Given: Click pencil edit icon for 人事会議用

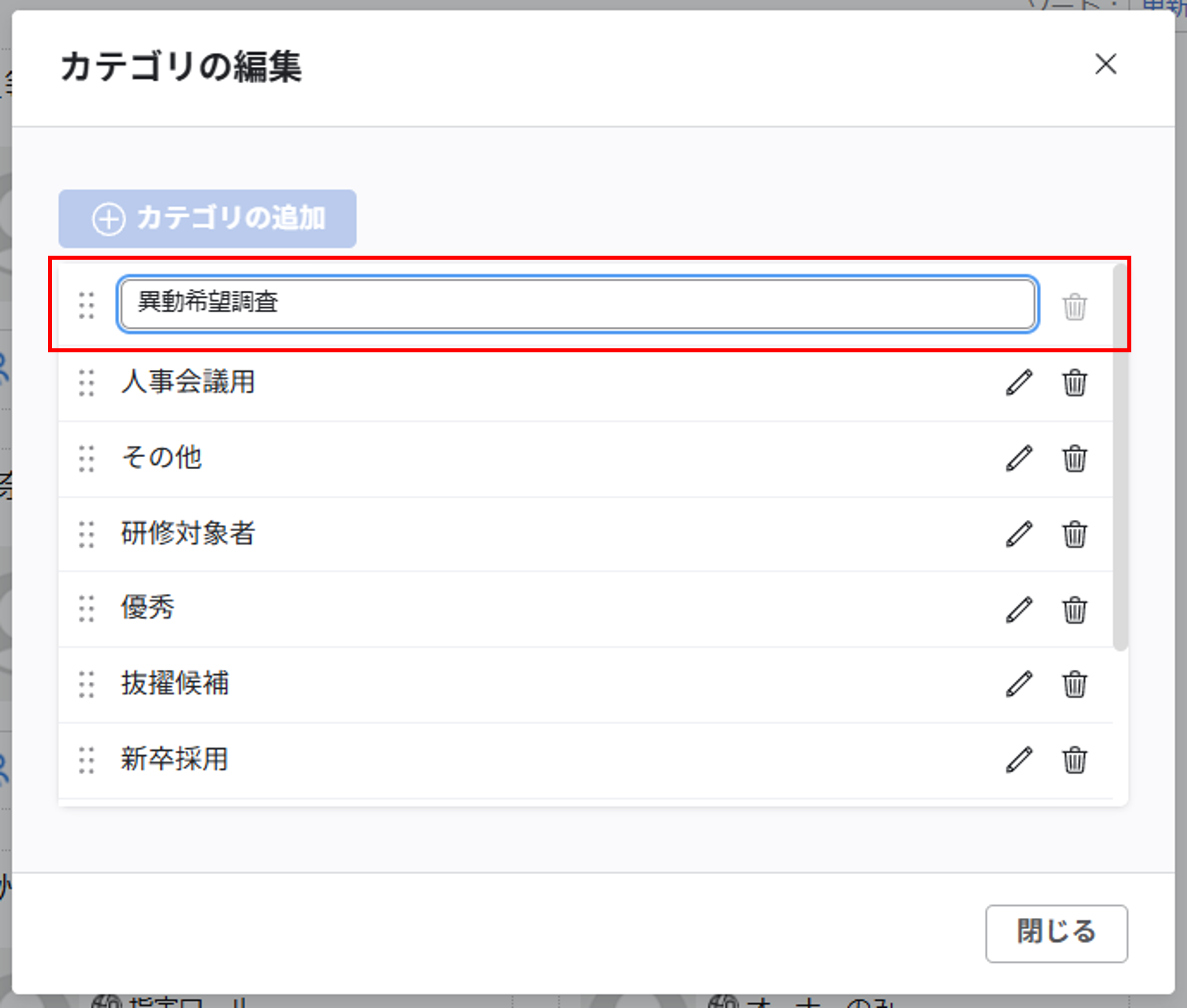Looking at the screenshot, I should pos(1019,382).
